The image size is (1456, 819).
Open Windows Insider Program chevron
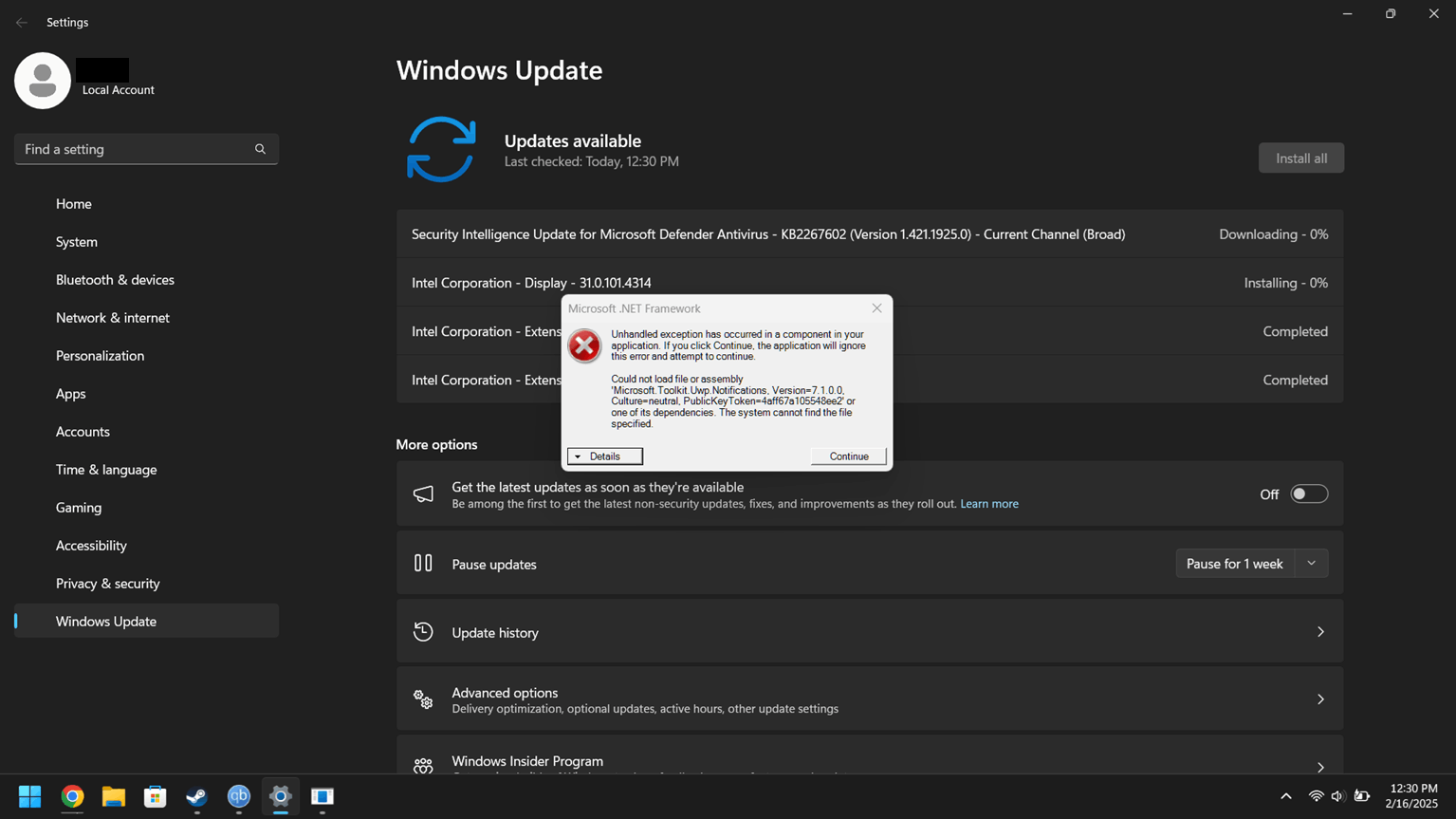(1320, 767)
